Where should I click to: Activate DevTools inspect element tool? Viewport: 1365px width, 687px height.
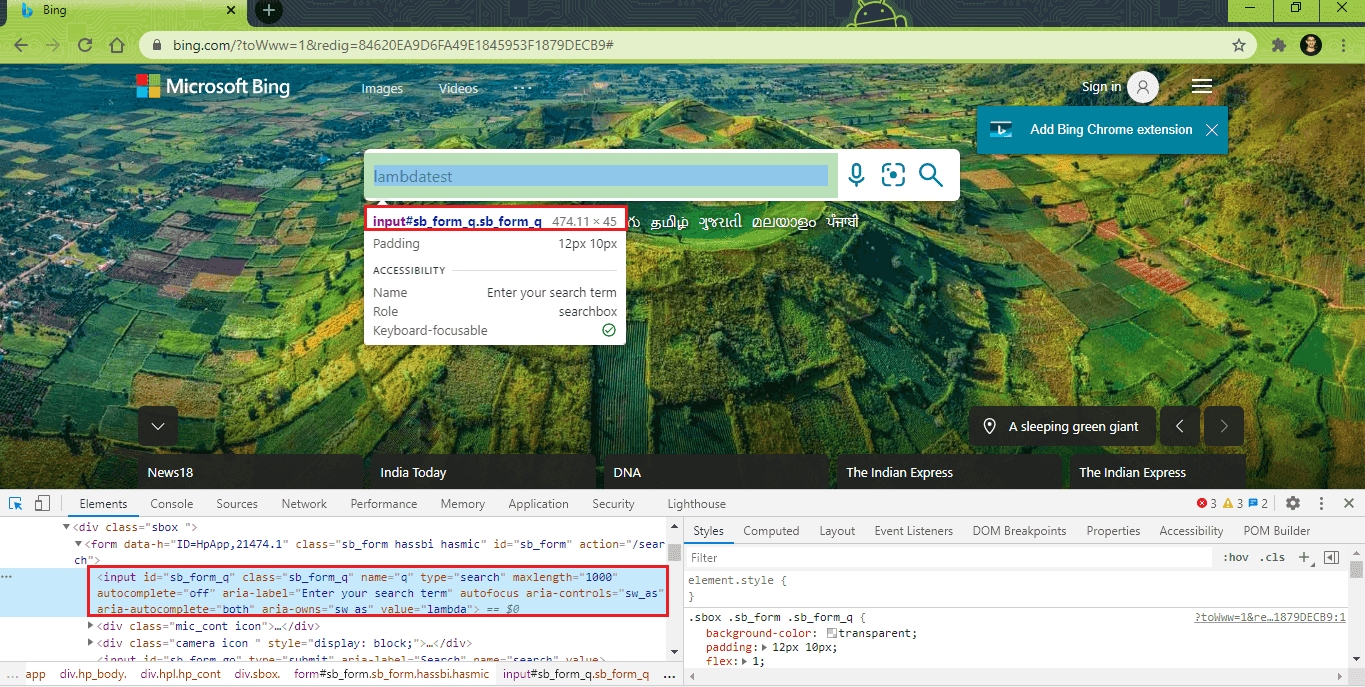17,503
